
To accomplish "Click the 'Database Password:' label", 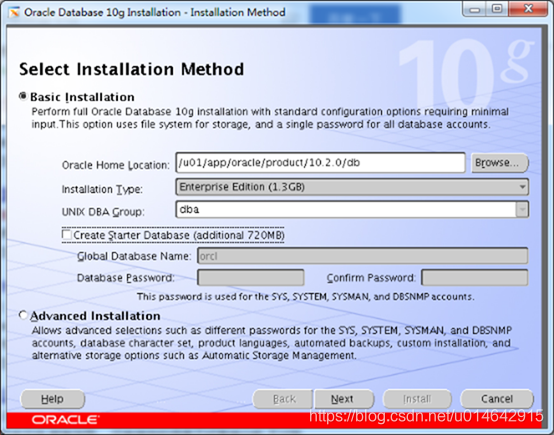I will click(126, 278).
